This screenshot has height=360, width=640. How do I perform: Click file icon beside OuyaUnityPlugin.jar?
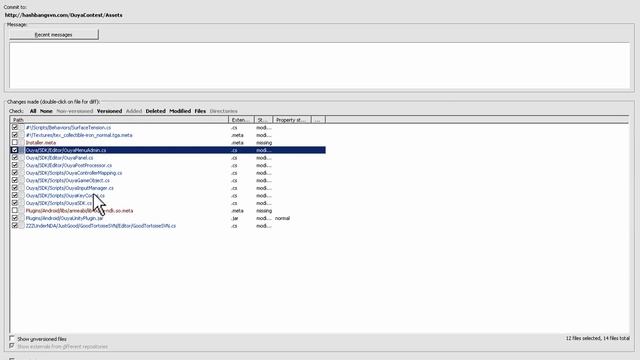(x=22, y=218)
